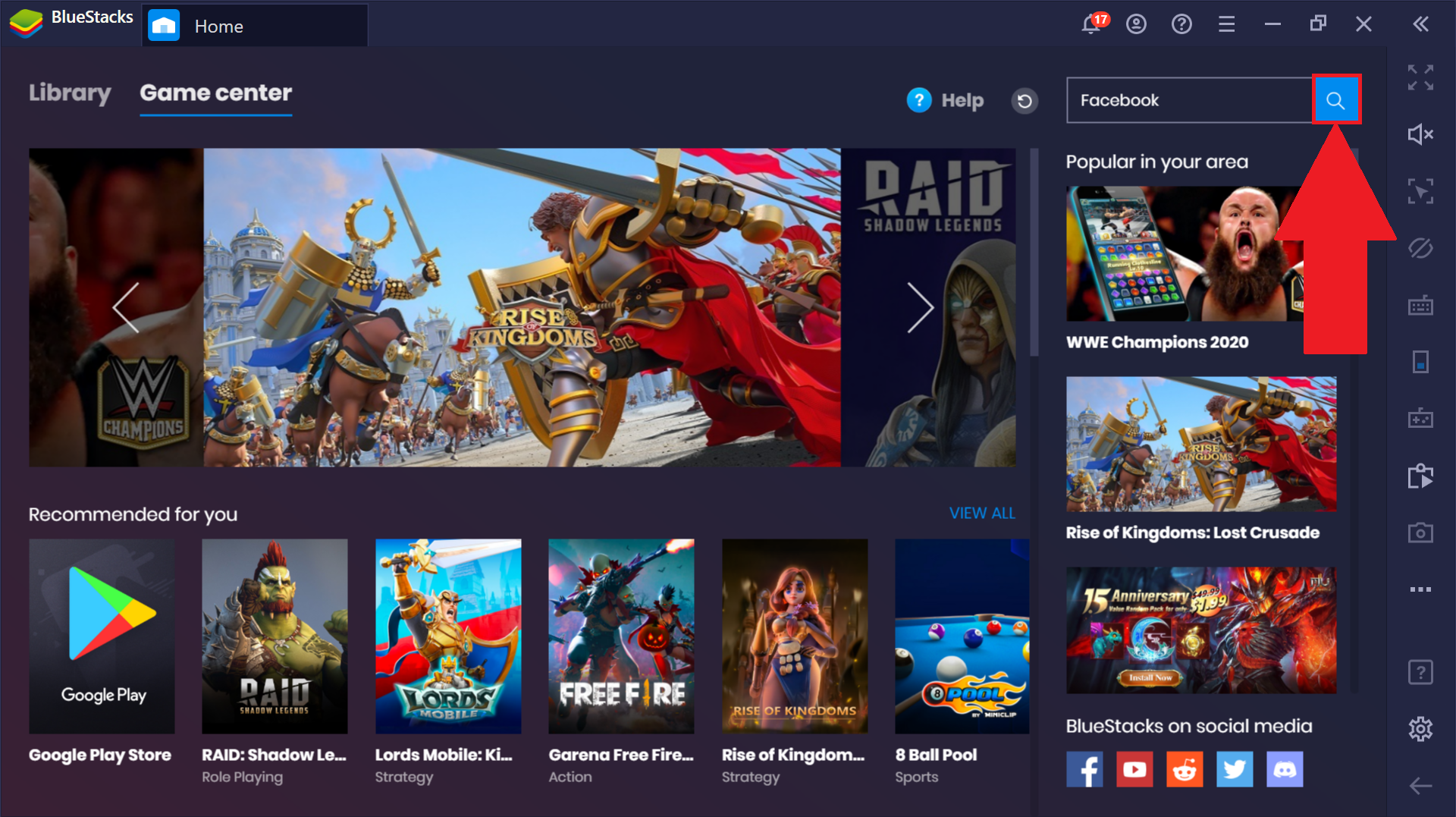Click the BlueStacks logo
Screen dimensions: 1456x817
click(26, 24)
